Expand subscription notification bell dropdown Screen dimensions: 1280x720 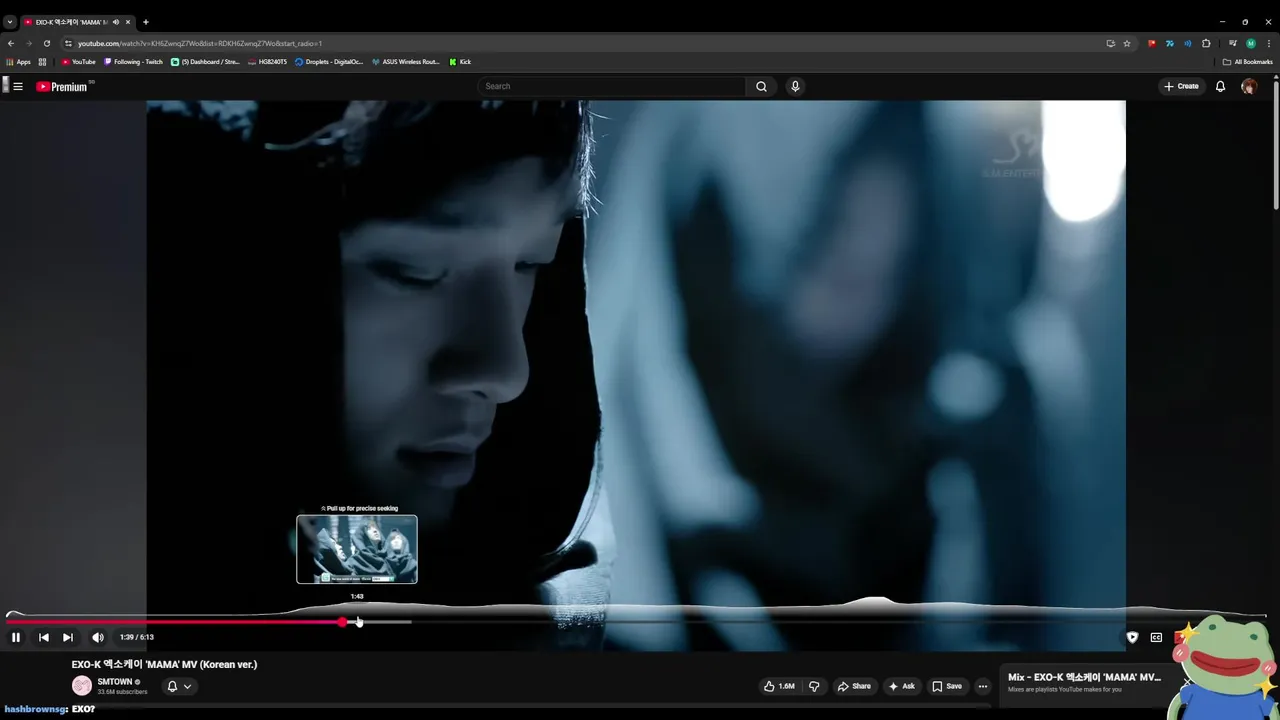(x=179, y=686)
